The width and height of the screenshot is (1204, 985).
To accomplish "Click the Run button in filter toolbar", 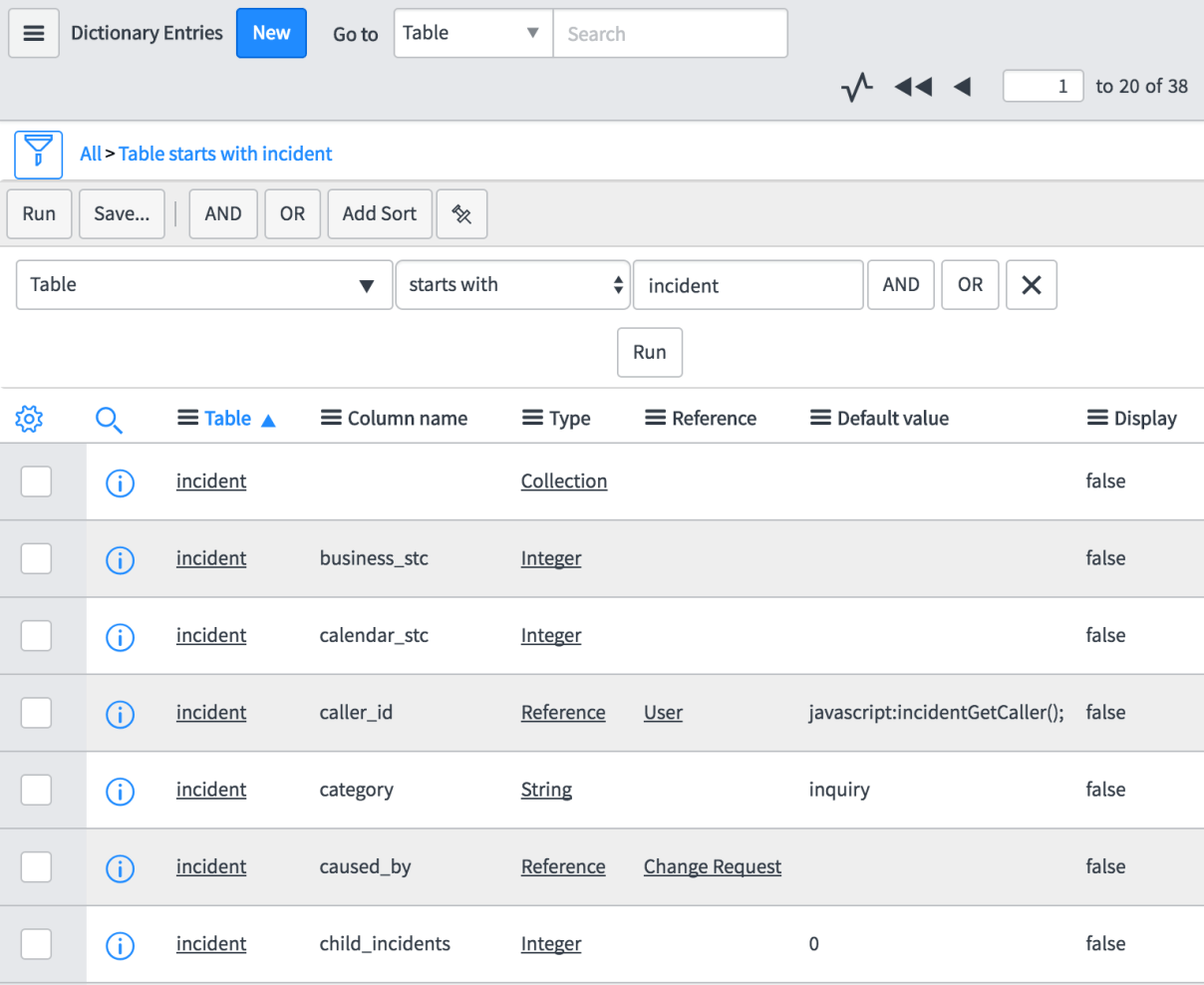I will pyautogui.click(x=39, y=213).
